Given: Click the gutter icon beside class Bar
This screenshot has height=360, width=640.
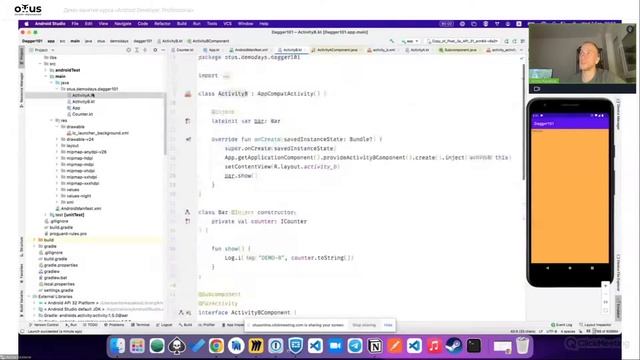Looking at the screenshot, I should click(x=187, y=212).
